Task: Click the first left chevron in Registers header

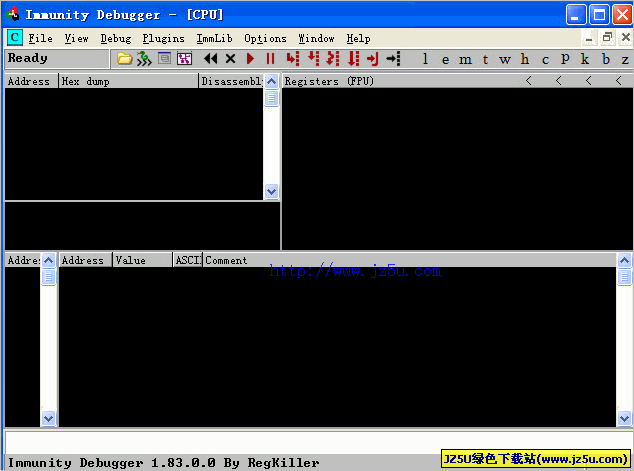Action: click(529, 81)
